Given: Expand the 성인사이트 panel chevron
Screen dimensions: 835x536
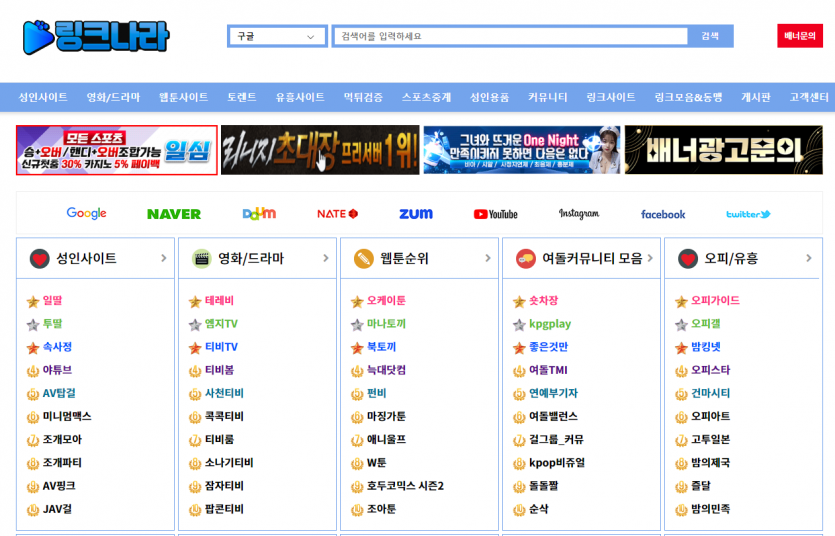Looking at the screenshot, I should (163, 258).
